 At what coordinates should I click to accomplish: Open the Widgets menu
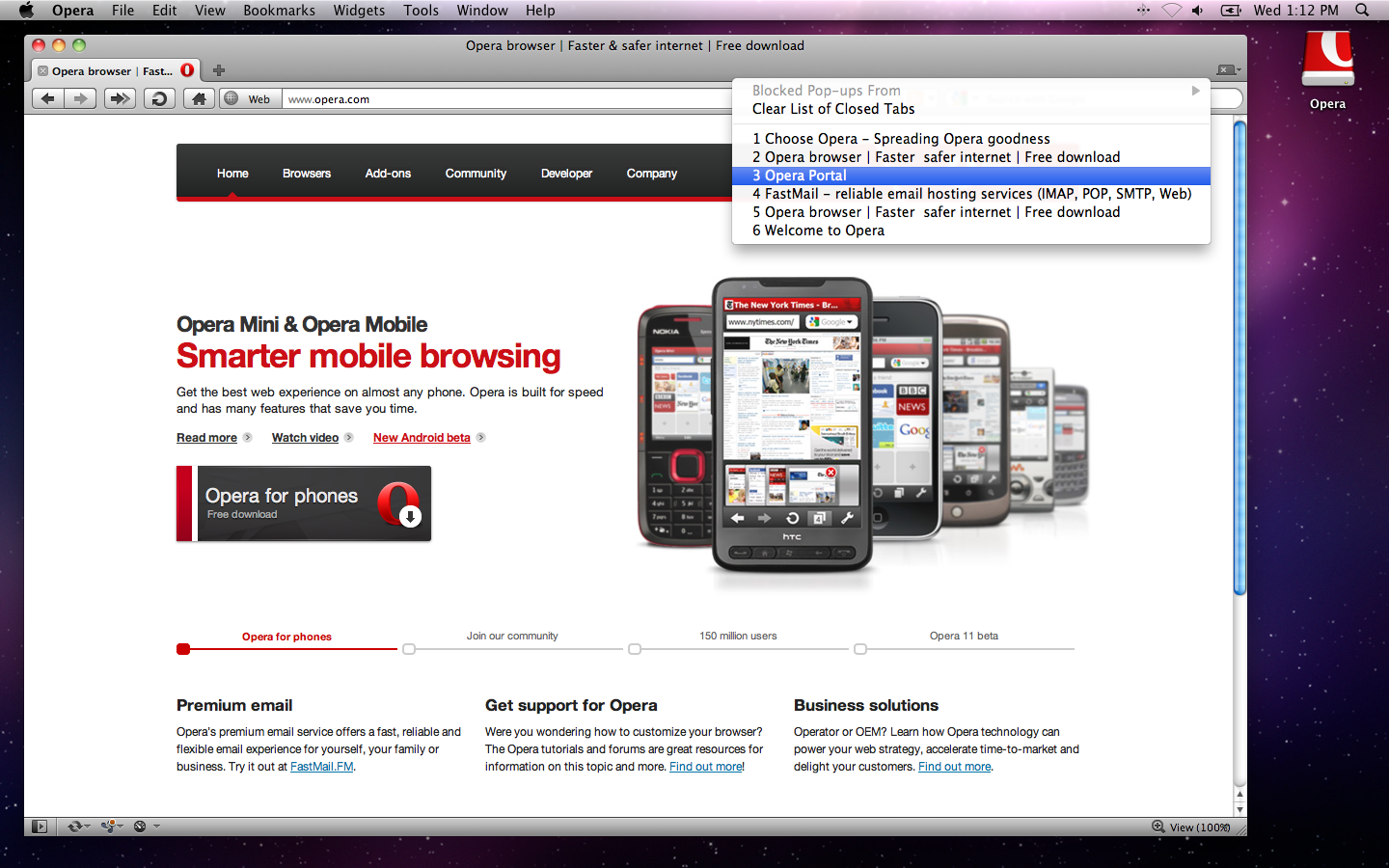[359, 11]
